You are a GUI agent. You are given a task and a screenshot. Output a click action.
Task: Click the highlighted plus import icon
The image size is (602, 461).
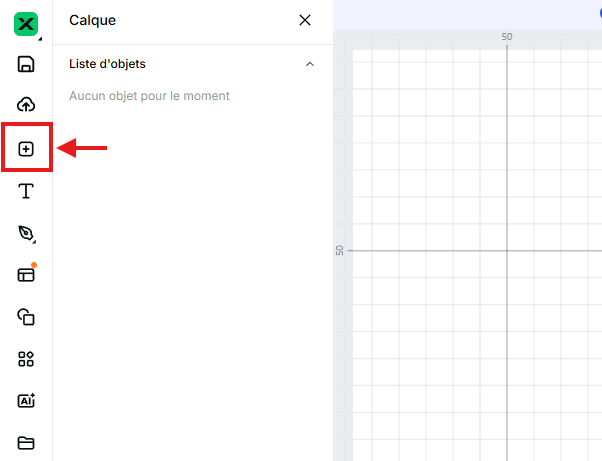coord(26,149)
